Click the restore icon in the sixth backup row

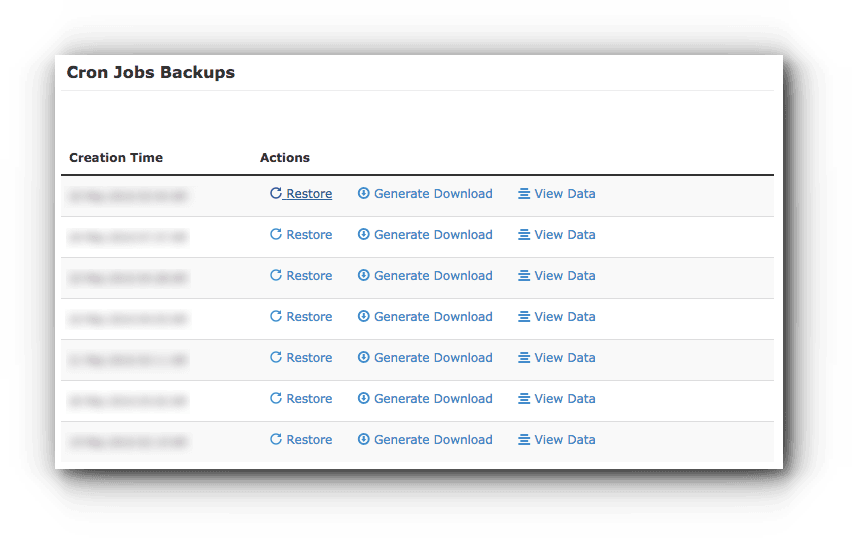[x=276, y=398]
